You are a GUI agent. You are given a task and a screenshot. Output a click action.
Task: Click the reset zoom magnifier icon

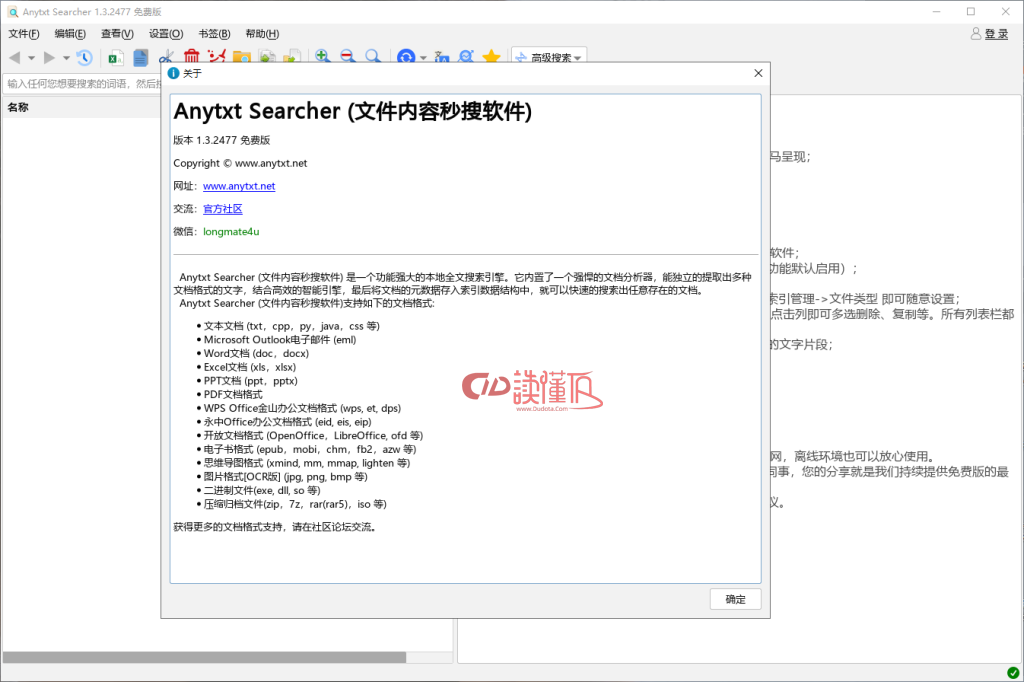(x=373, y=56)
